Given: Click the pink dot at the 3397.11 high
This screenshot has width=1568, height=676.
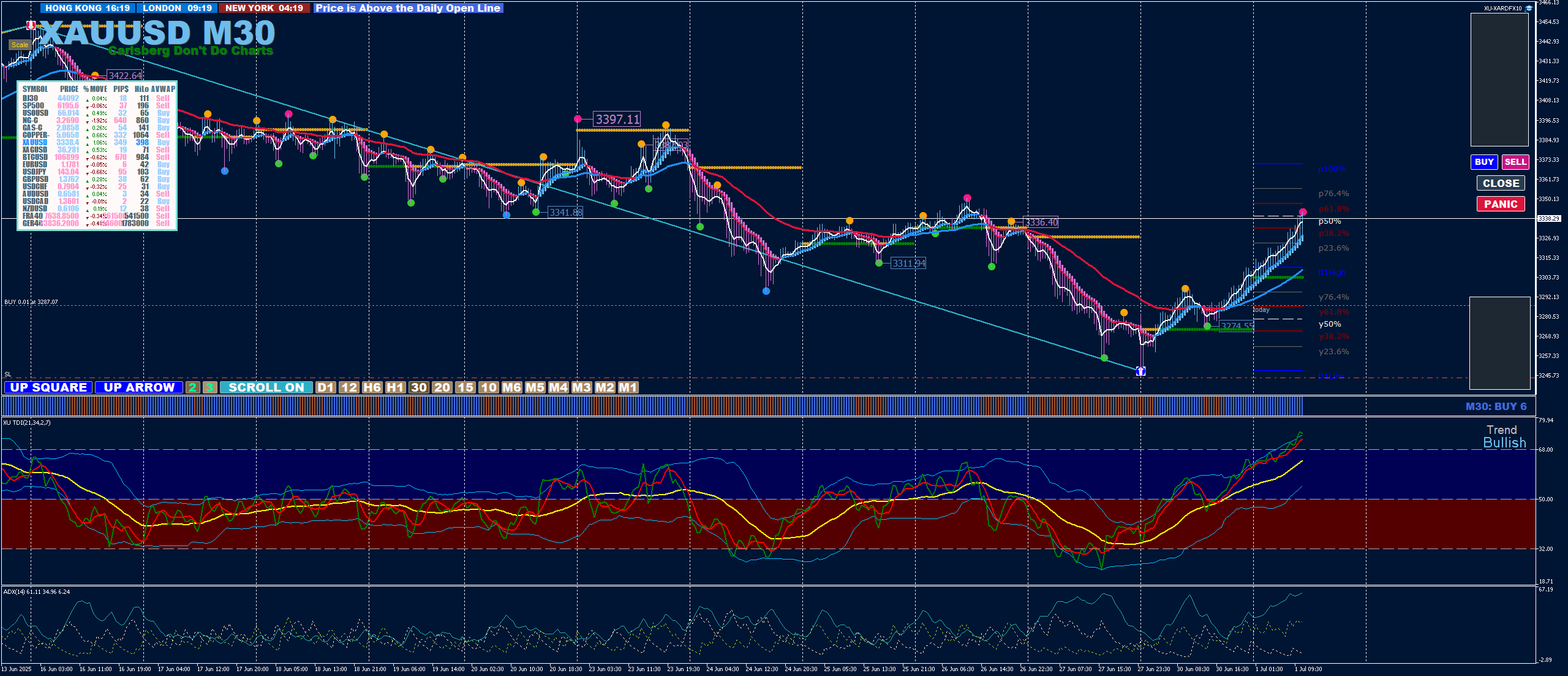Looking at the screenshot, I should click(x=578, y=119).
